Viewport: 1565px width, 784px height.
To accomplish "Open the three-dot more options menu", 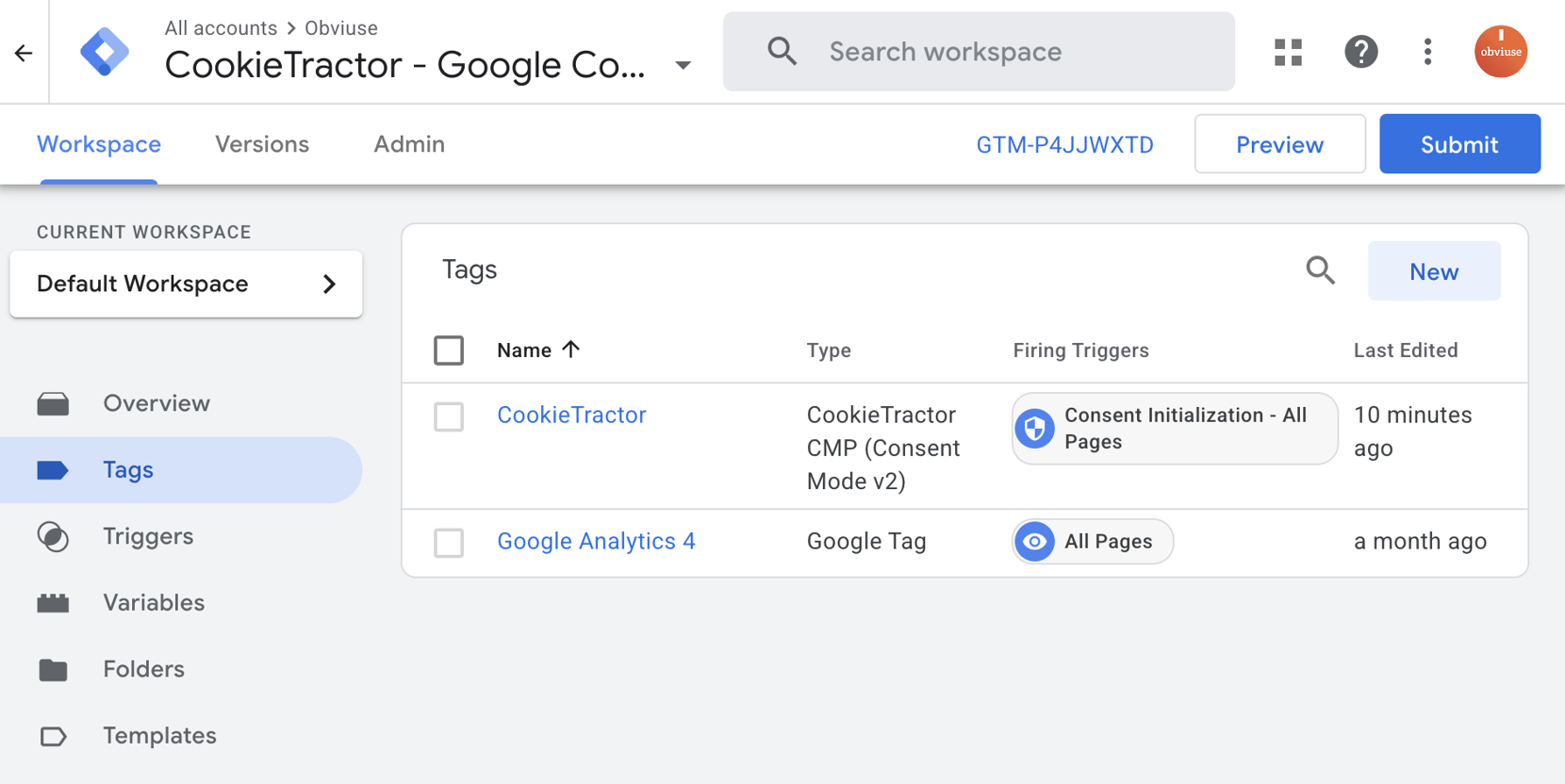I will (x=1427, y=52).
